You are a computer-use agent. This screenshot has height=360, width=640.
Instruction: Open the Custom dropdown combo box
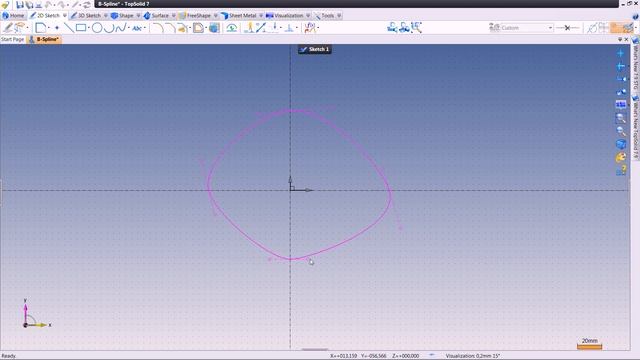pos(527,28)
